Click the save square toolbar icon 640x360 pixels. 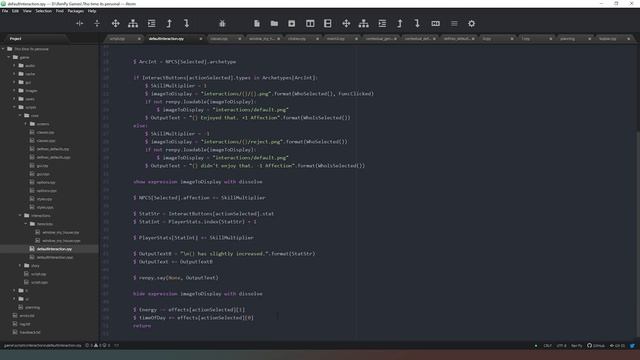click(291, 24)
